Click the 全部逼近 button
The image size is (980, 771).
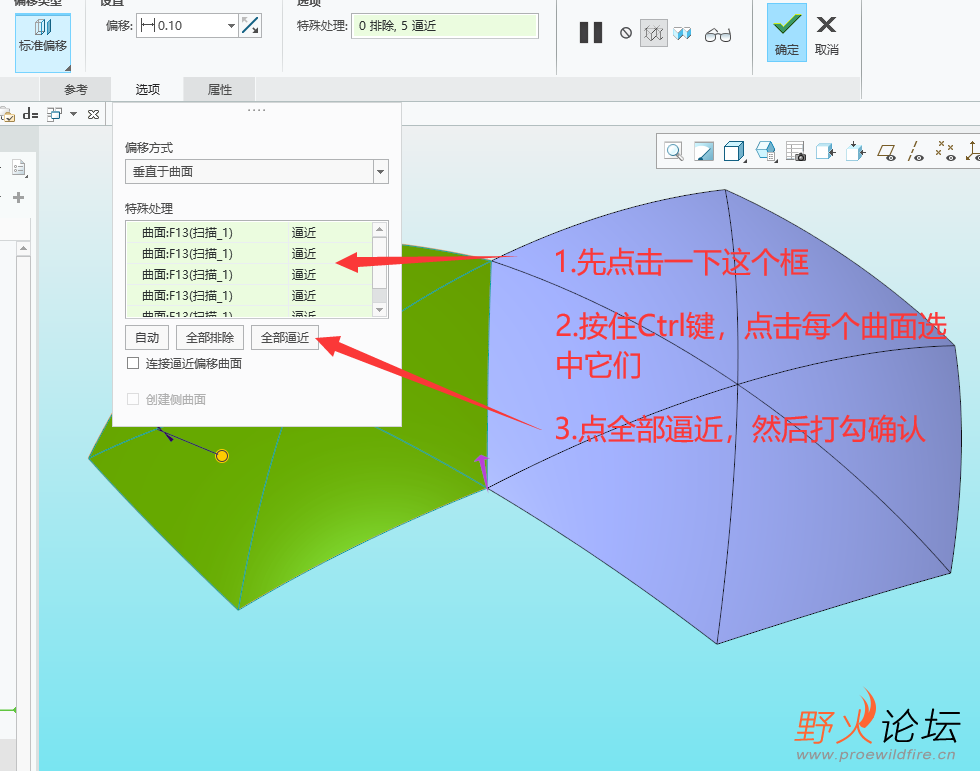coord(285,338)
